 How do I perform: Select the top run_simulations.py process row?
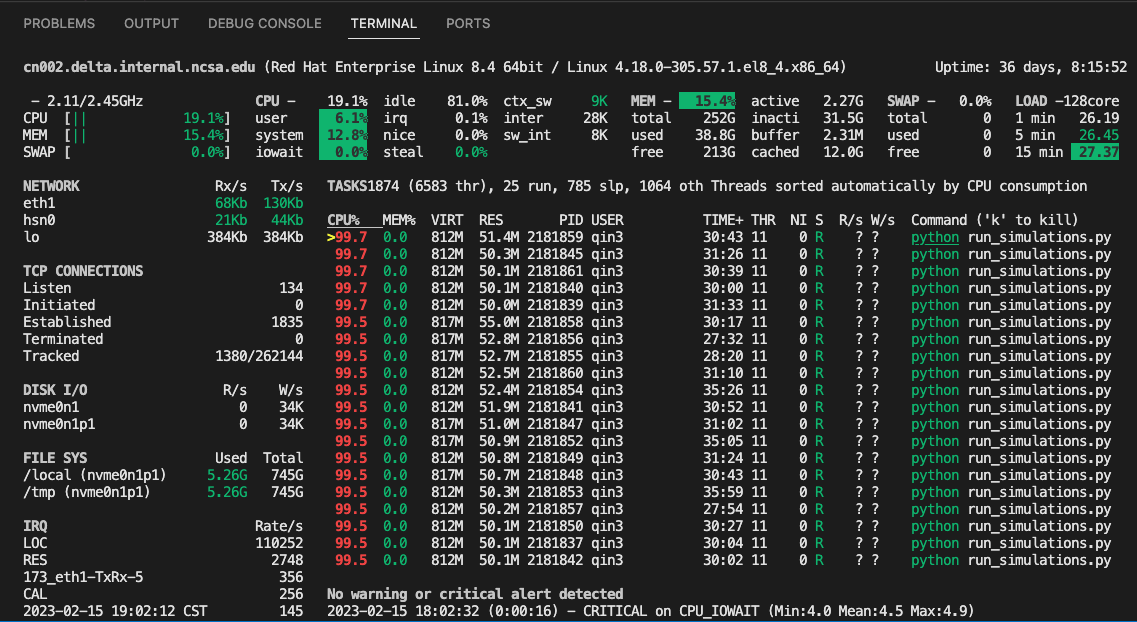click(700, 237)
